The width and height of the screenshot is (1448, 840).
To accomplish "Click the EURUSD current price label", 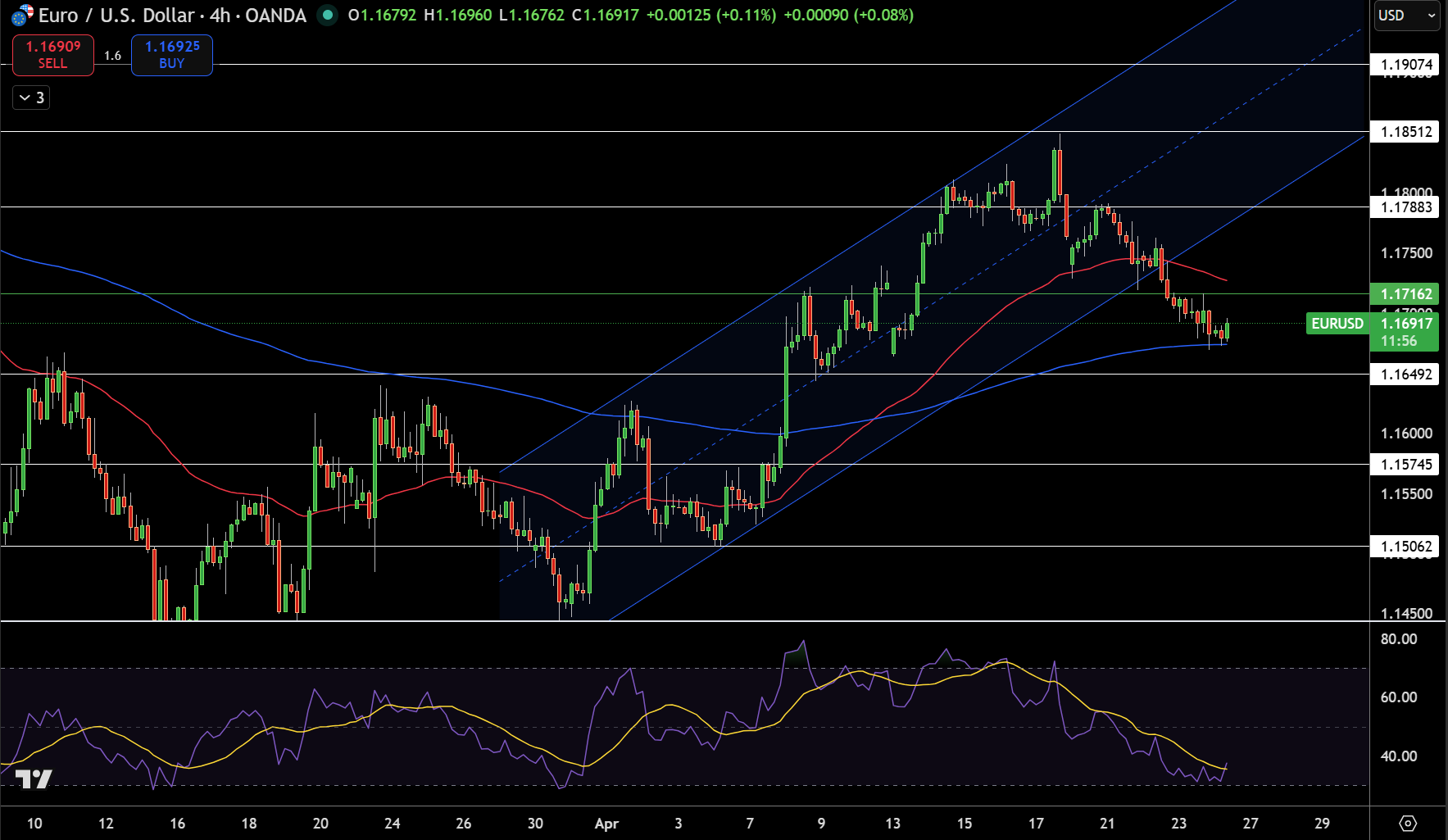I will point(1337,324).
